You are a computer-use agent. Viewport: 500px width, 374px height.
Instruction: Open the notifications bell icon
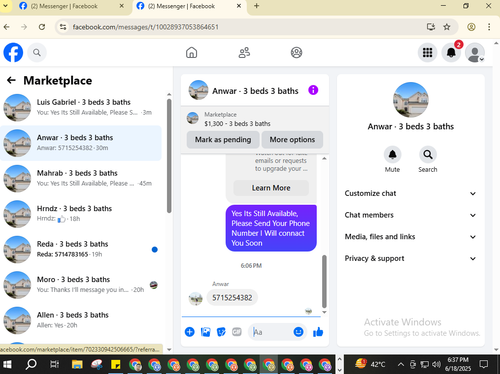tap(451, 52)
